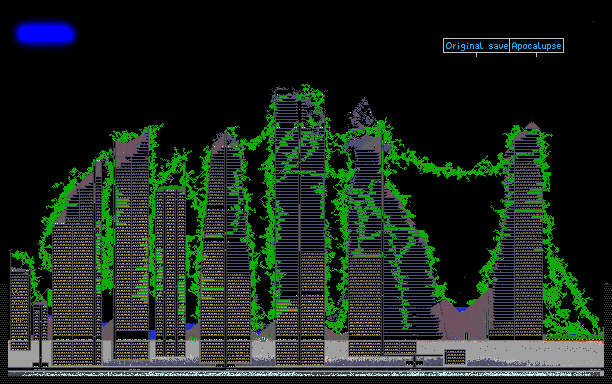This screenshot has height=384, width=612.
Task: Click the twin black pits at far-left underground
Action: click(40, 365)
